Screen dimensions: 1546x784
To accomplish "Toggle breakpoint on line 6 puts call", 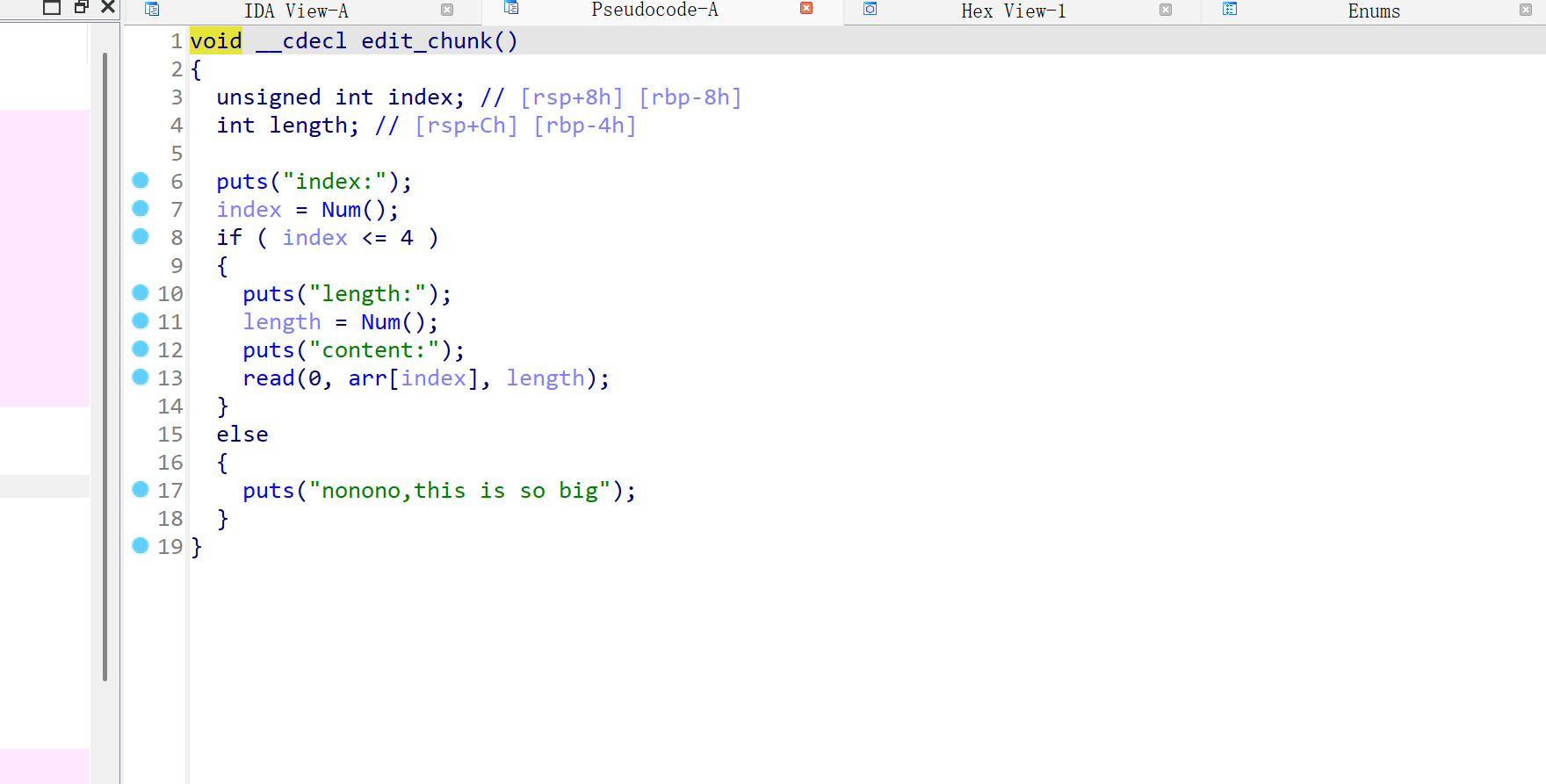I will pyautogui.click(x=141, y=181).
